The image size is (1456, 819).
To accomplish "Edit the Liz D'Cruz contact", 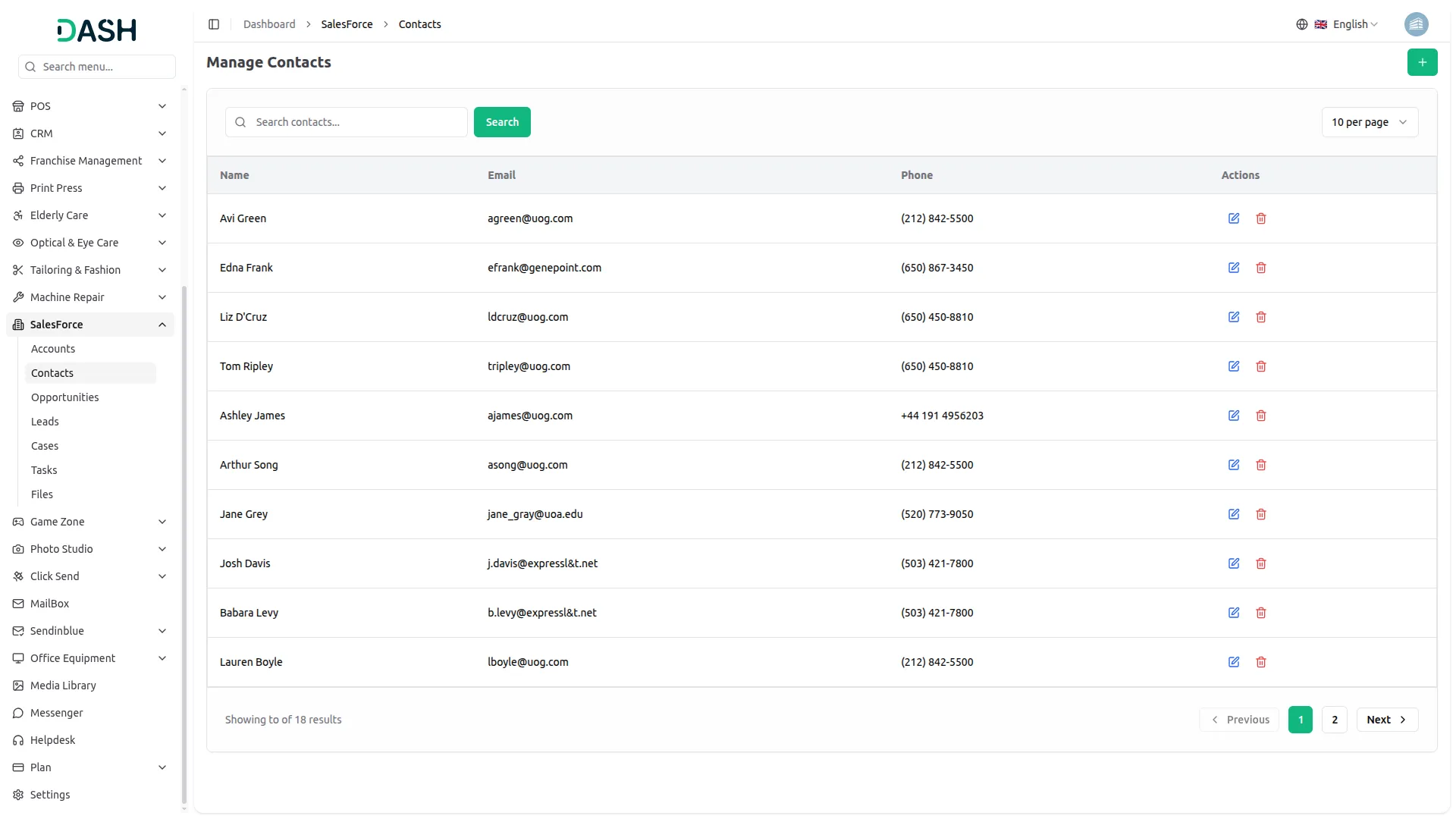I will [x=1234, y=317].
